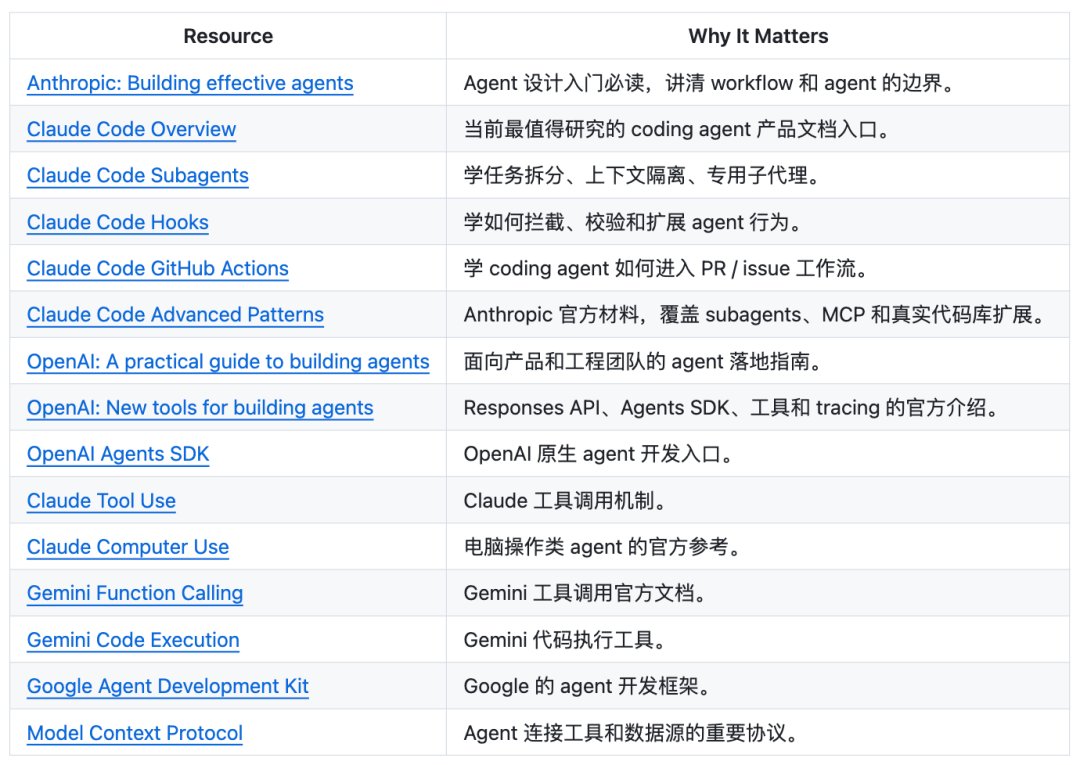Viewport: 1080px width, 765px height.
Task: Click the text 'Claude 工具调用机制。'
Action: 565,501
